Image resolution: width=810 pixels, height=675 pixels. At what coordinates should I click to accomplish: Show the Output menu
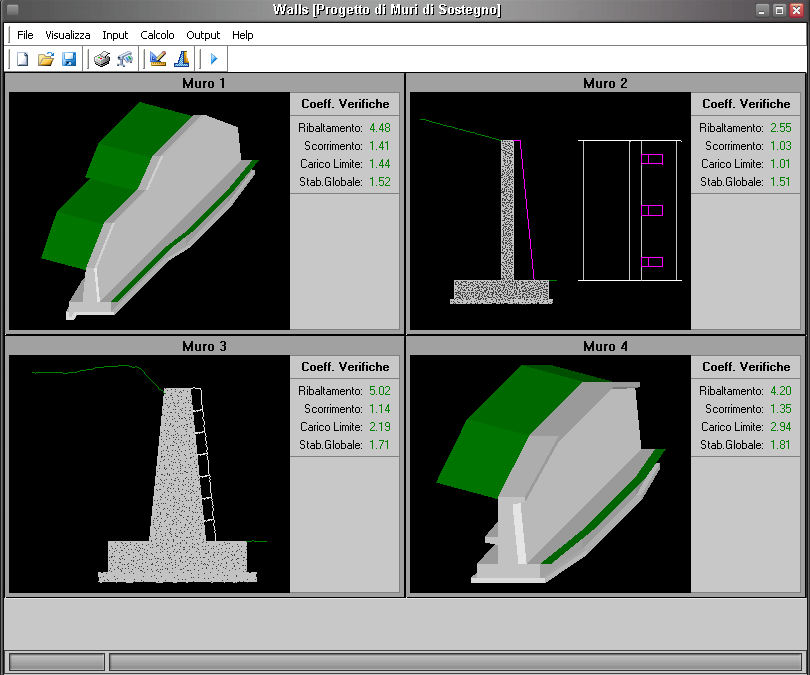click(203, 35)
